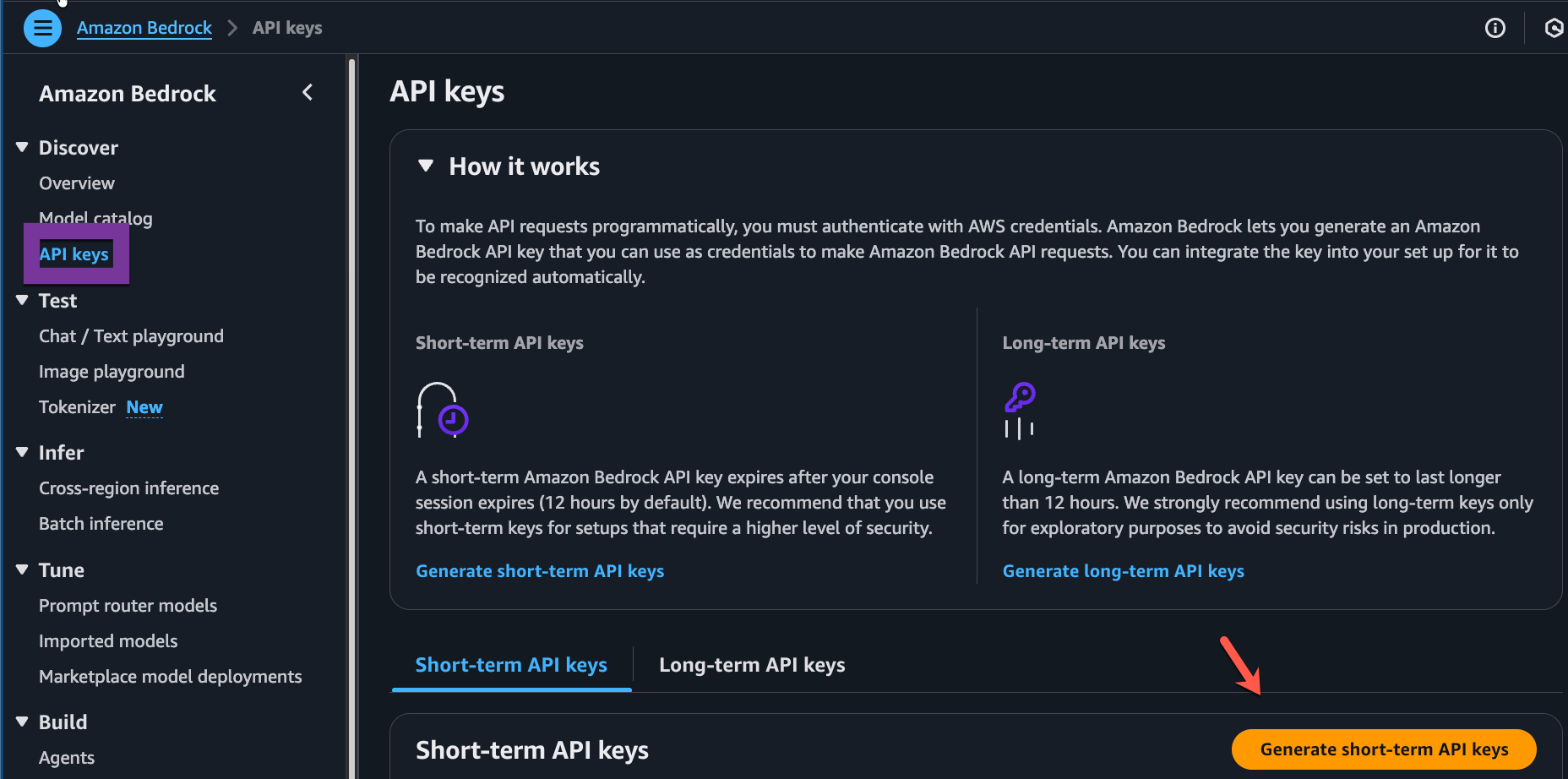Open the hamburger navigation menu
This screenshot has width=1568, height=779.
[42, 28]
